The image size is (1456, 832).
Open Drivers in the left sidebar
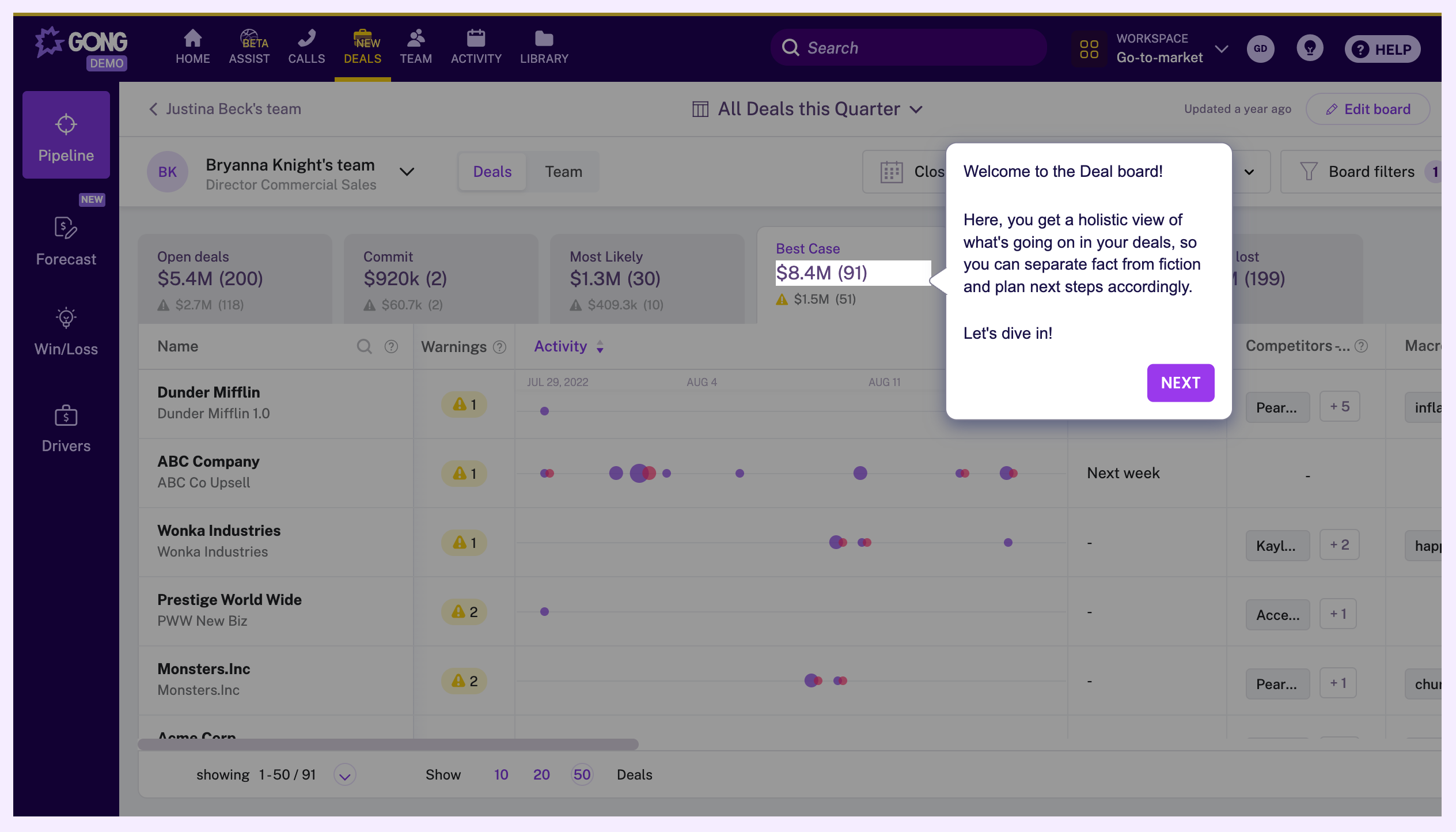(66, 429)
